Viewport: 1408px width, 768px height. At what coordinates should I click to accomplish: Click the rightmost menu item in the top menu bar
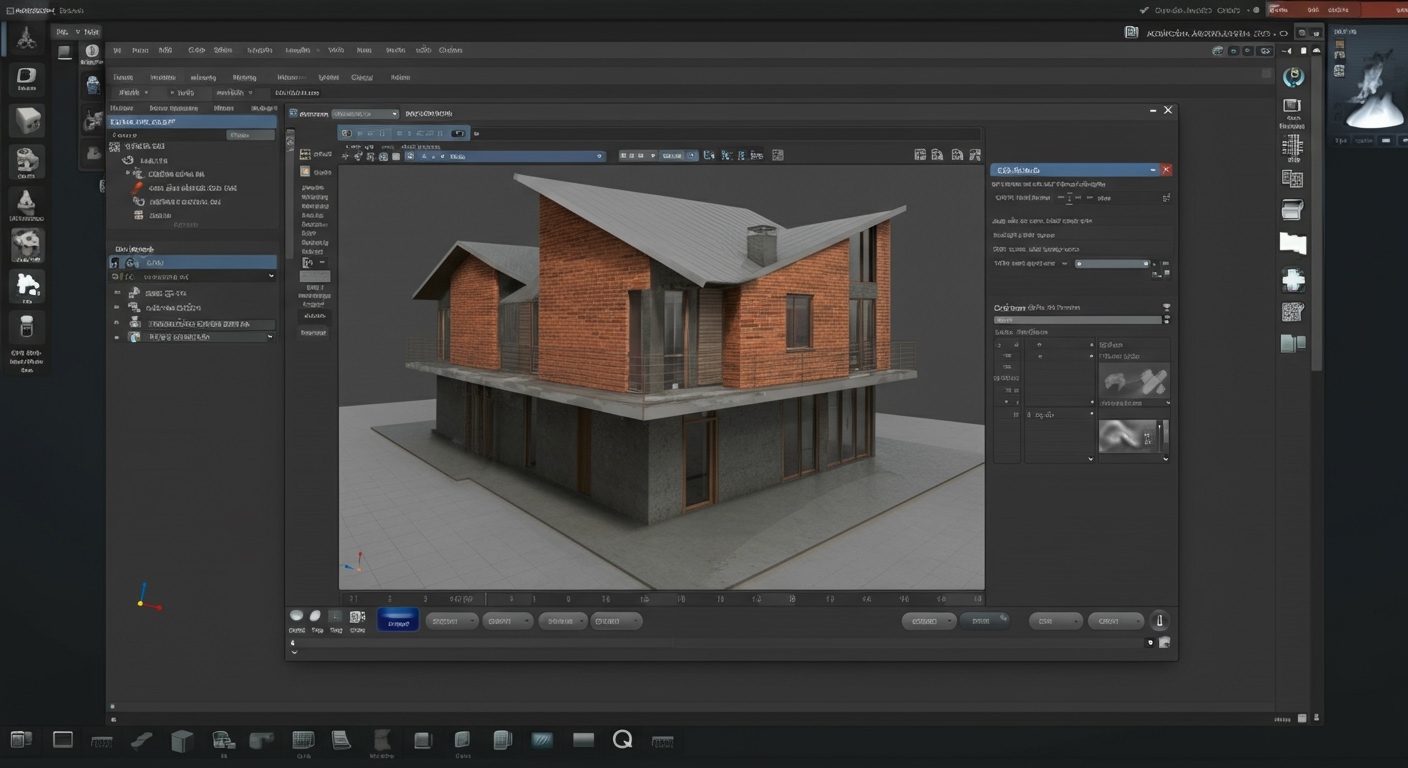[450, 50]
